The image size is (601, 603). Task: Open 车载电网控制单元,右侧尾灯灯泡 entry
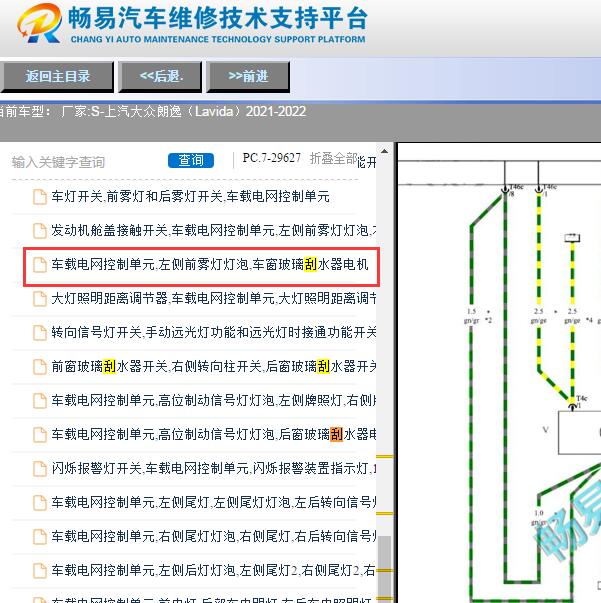point(213,536)
